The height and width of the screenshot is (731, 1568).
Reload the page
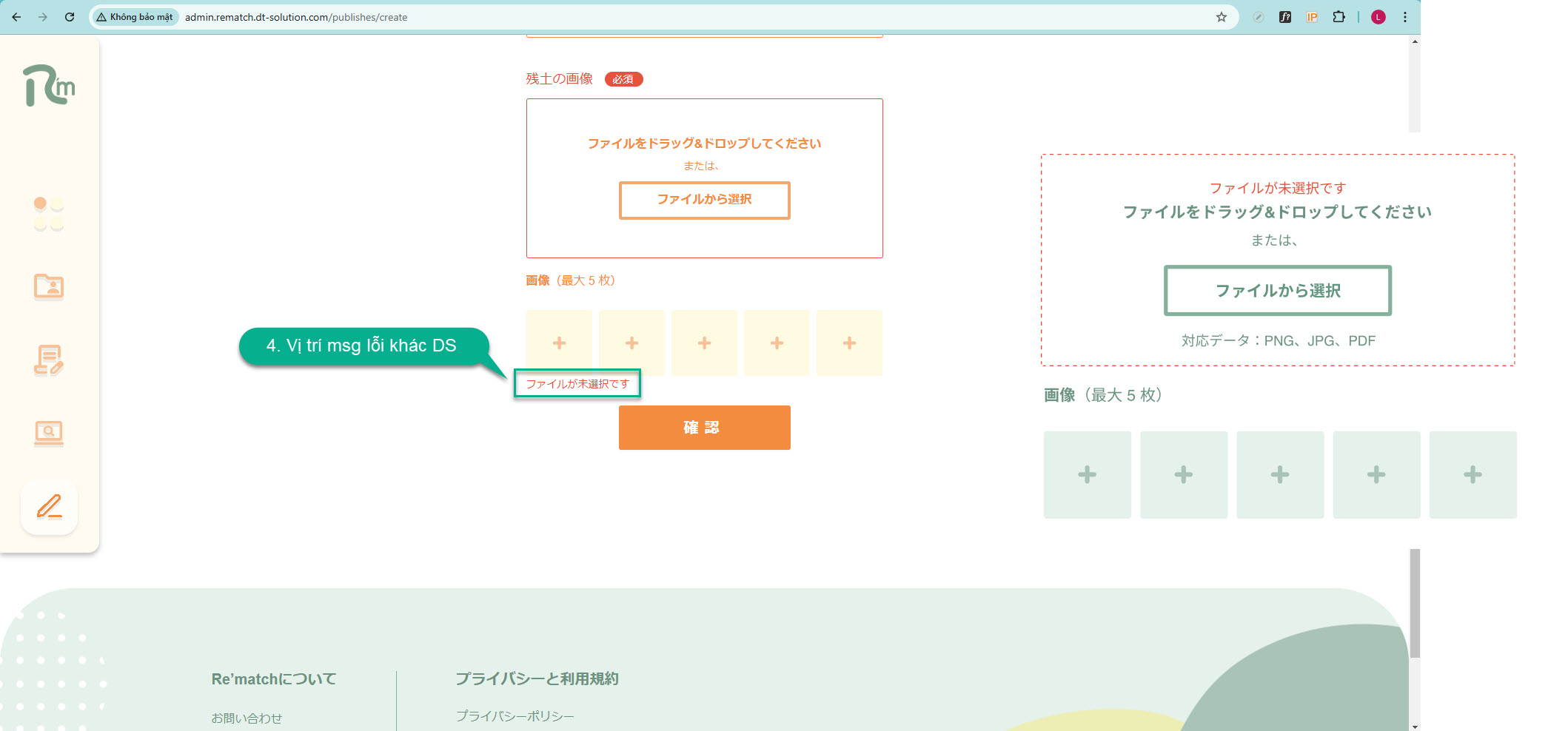click(70, 17)
